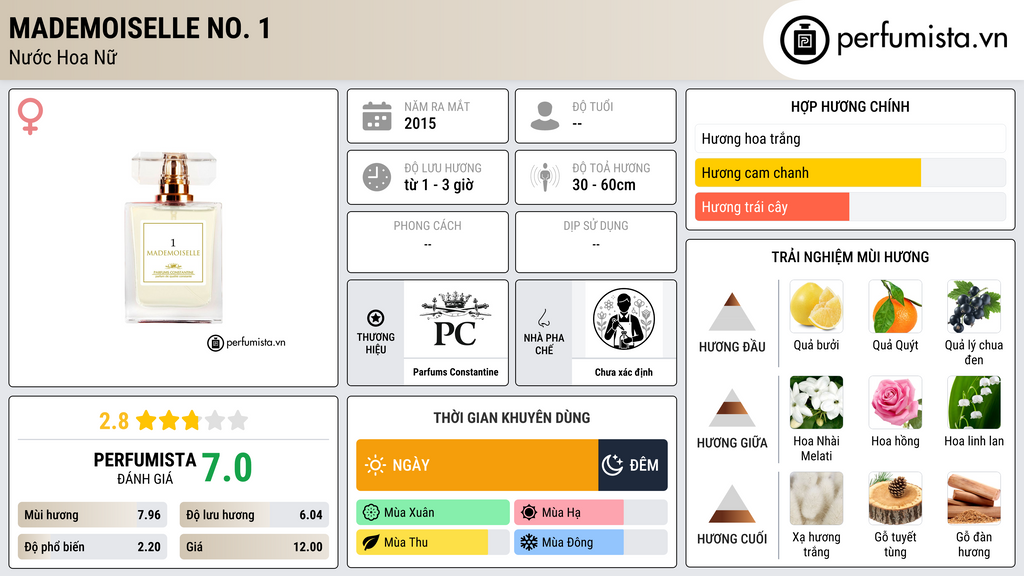
Task: Click the Hợp hương chính heading
Action: pyautogui.click(x=850, y=106)
